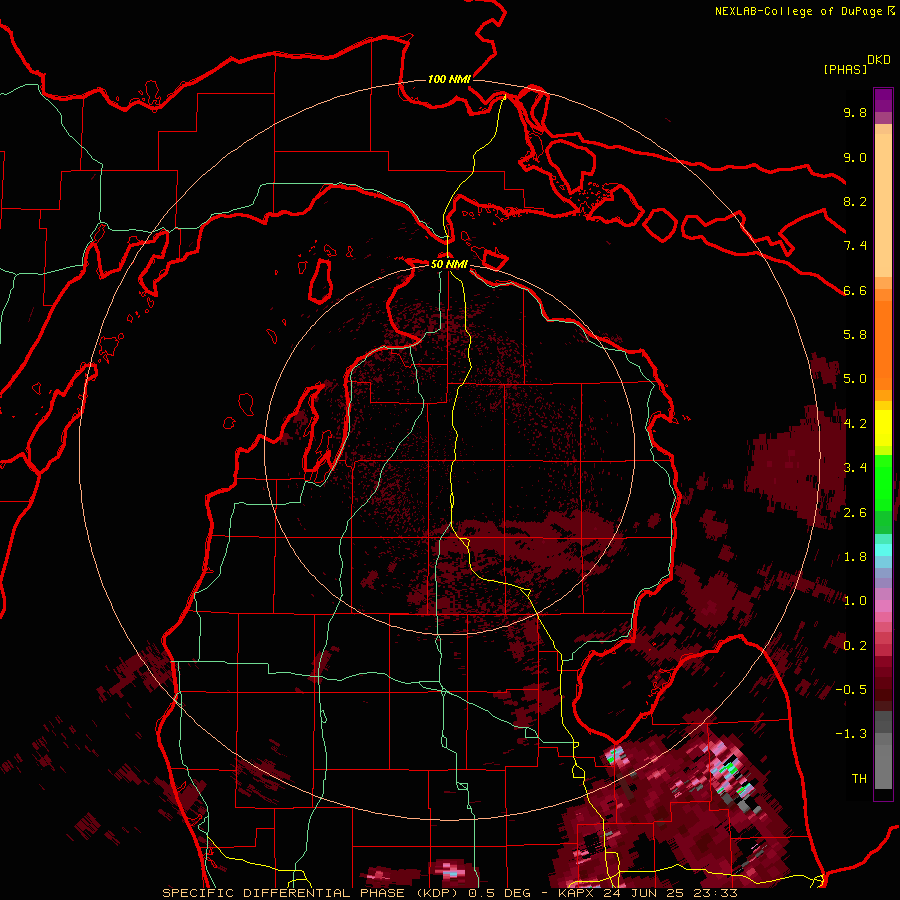
Task: Click the 50 NMI range ring label
Action: 449,265
